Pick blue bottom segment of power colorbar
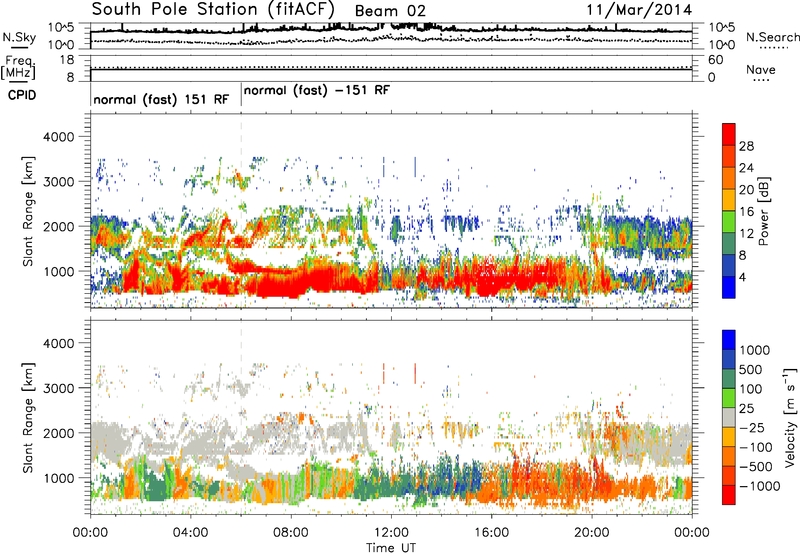This screenshot has height=554, width=800. tap(729, 287)
